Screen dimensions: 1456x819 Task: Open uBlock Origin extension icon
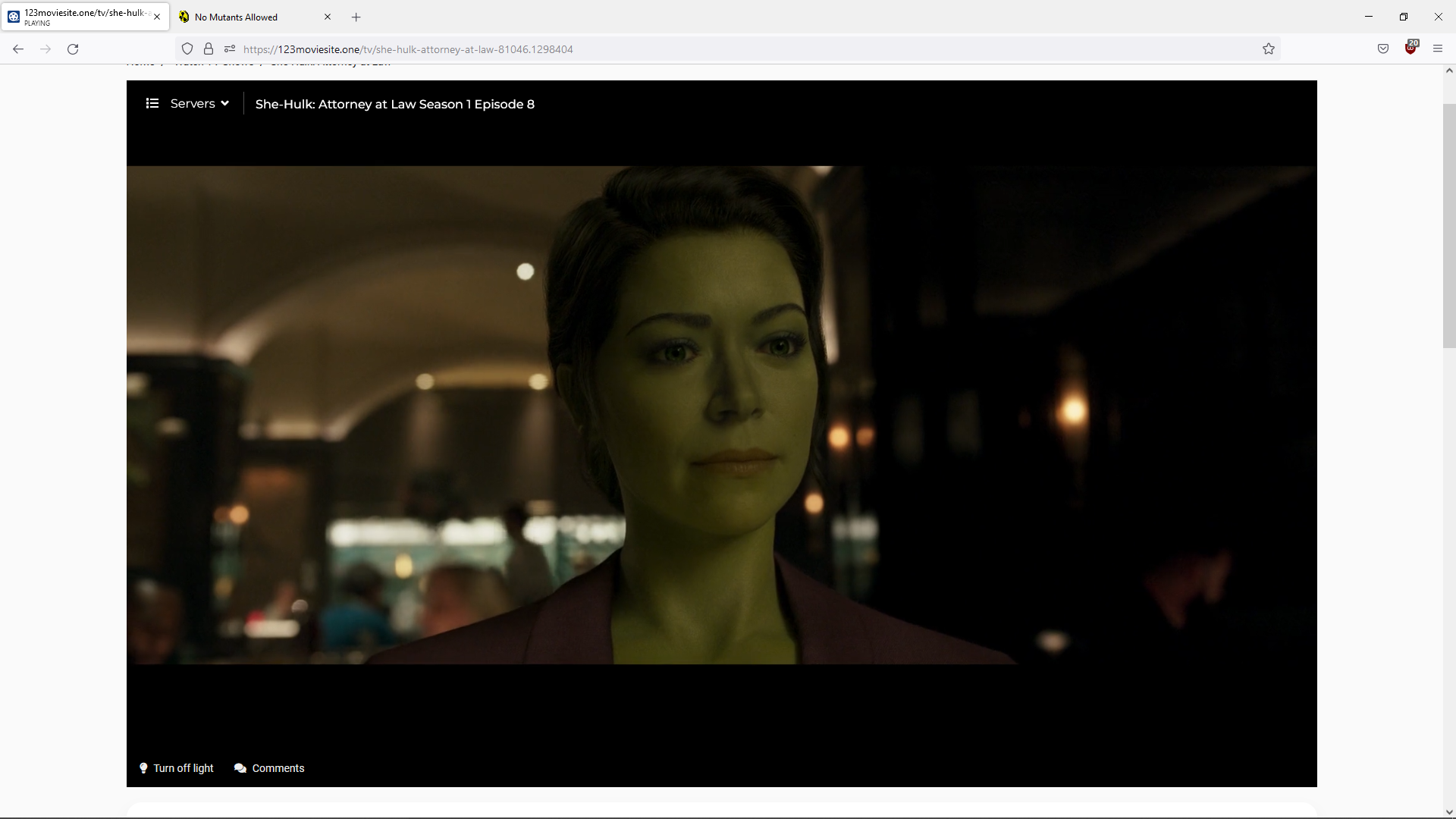[x=1410, y=48]
